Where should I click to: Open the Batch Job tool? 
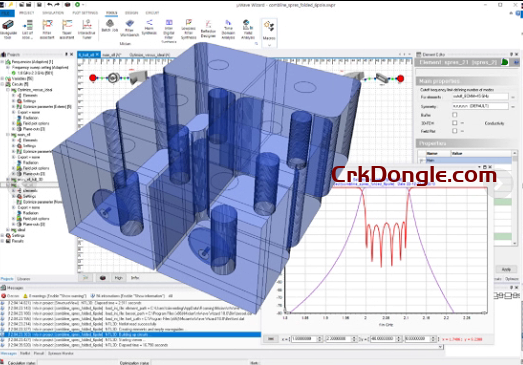tap(109, 26)
